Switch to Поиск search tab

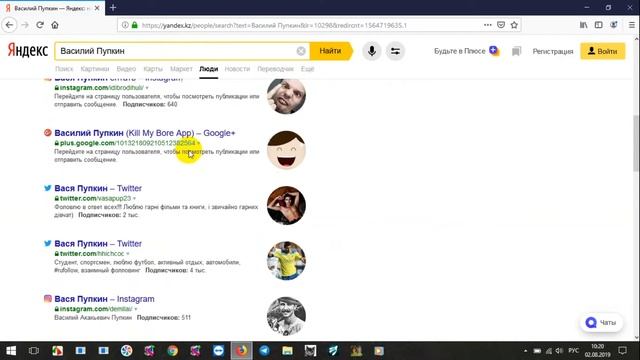coord(64,69)
